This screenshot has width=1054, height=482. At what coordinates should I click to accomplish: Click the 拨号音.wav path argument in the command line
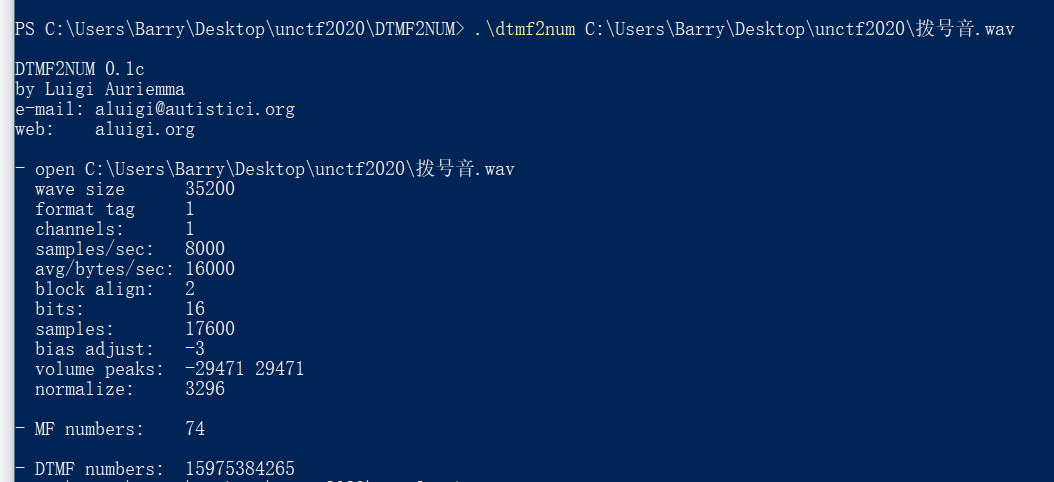799,29
